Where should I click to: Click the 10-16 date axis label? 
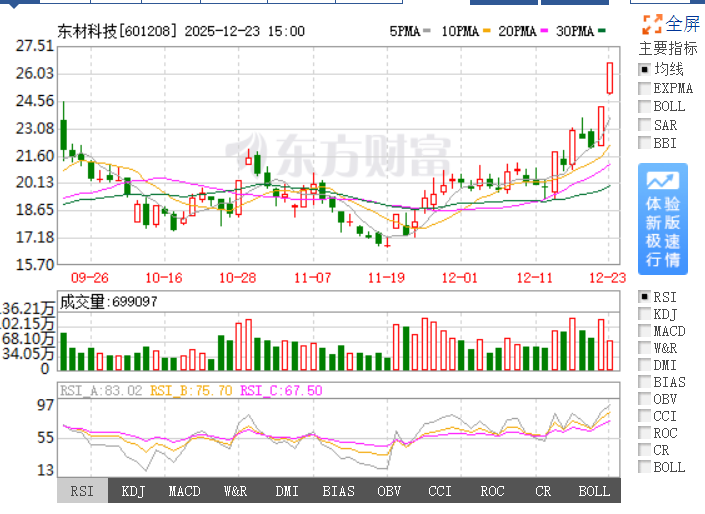(164, 277)
